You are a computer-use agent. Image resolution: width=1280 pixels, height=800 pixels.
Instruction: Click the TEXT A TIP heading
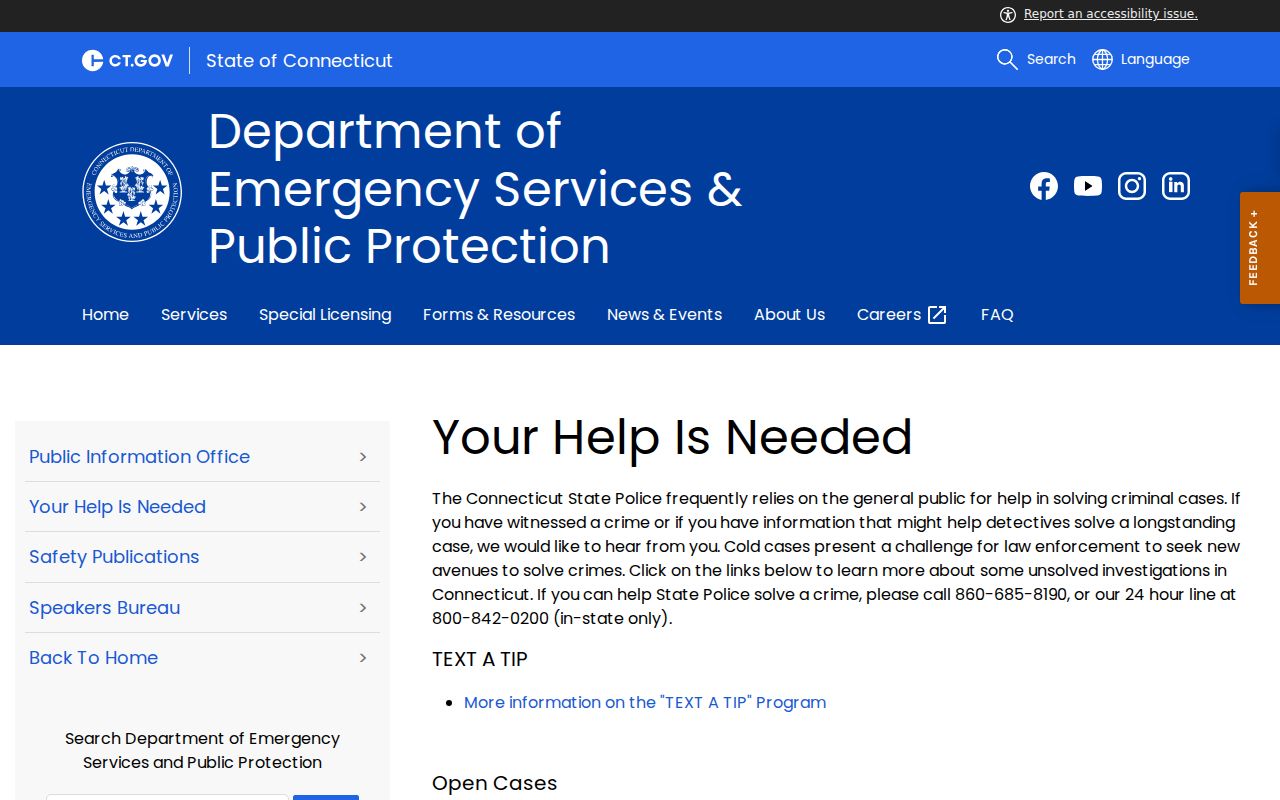click(480, 659)
